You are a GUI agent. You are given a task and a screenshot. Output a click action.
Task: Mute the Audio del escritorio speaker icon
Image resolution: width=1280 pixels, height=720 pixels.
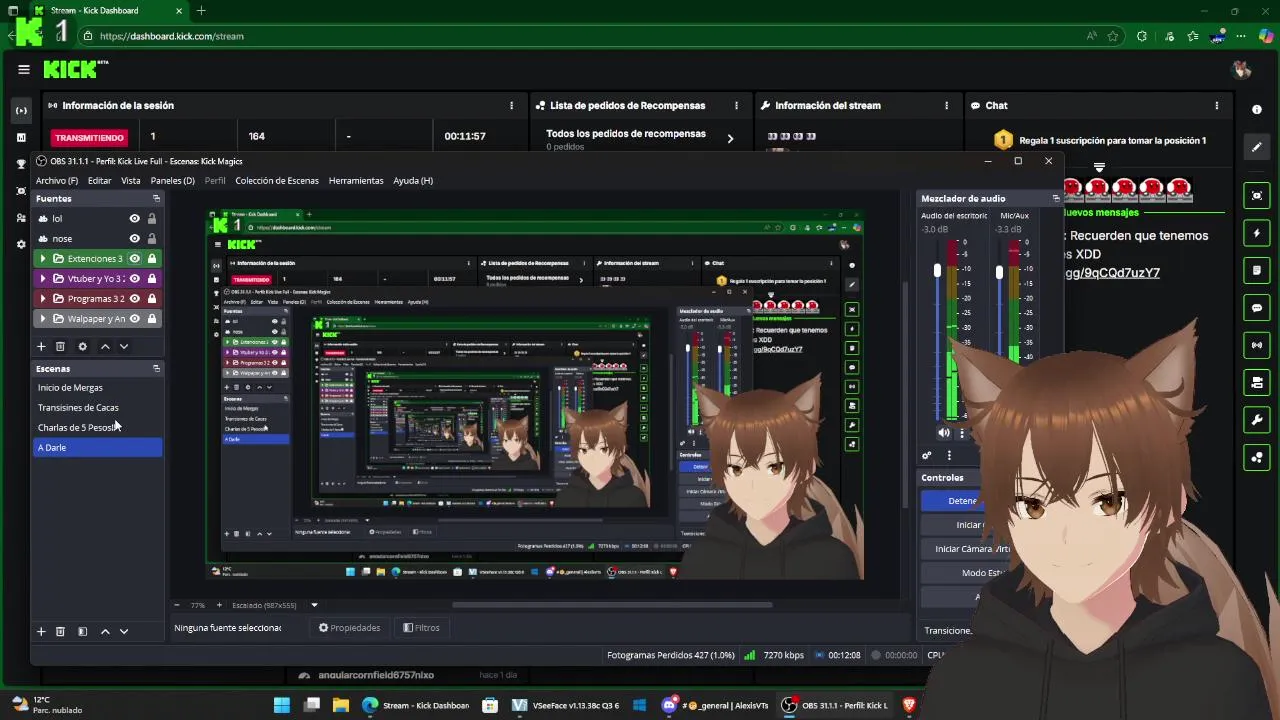pyautogui.click(x=944, y=433)
